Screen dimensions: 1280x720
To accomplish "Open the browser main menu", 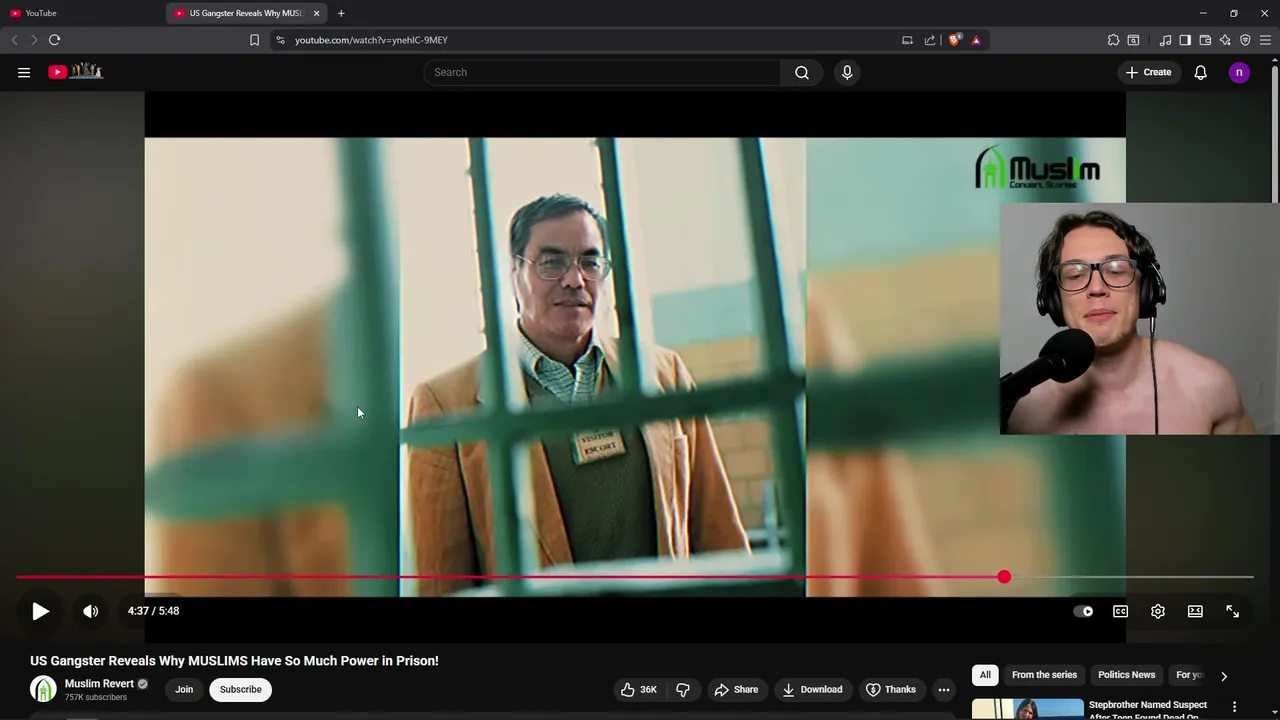I will [1265, 40].
